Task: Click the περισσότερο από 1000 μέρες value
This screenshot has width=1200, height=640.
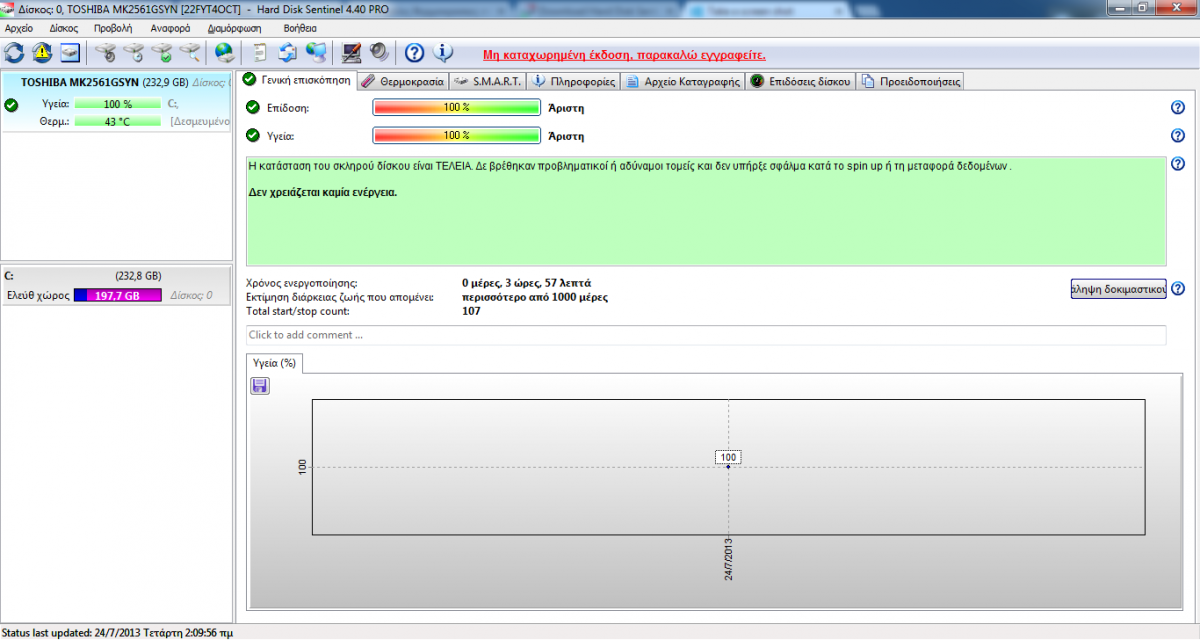Action: [x=535, y=297]
